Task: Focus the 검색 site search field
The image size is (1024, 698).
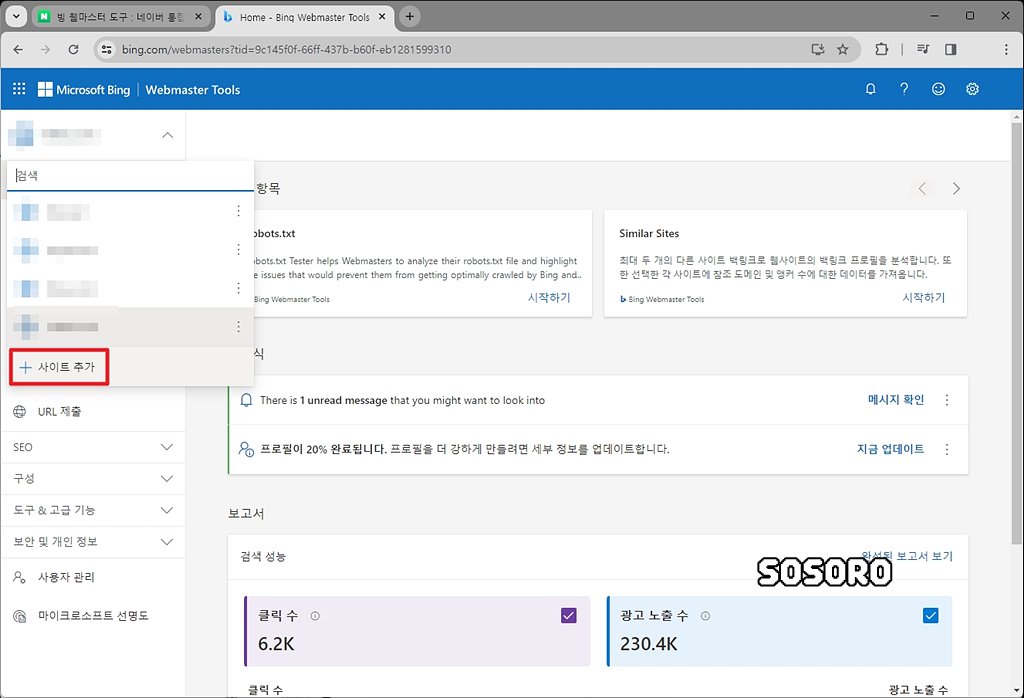Action: pos(129,176)
